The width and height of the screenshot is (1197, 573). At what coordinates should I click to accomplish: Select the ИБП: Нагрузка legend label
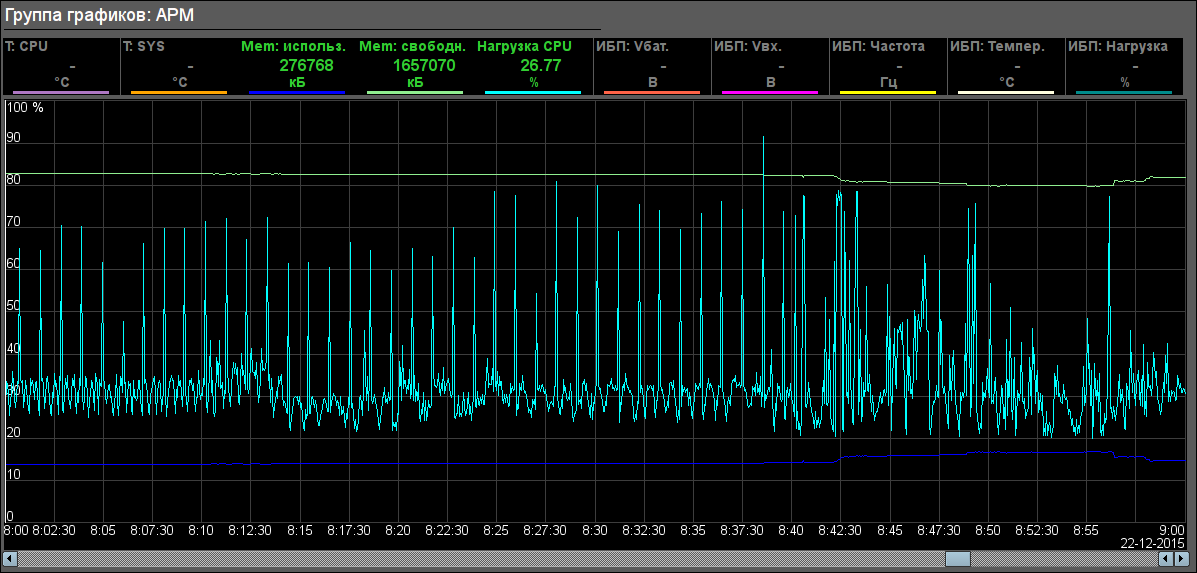(1118, 47)
